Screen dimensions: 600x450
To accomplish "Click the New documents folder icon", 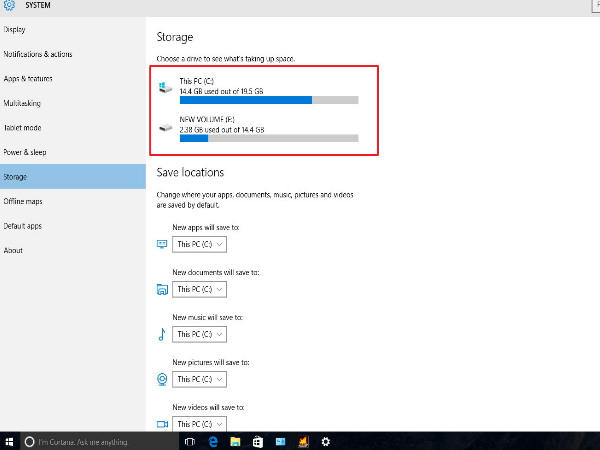I will click(x=162, y=289).
